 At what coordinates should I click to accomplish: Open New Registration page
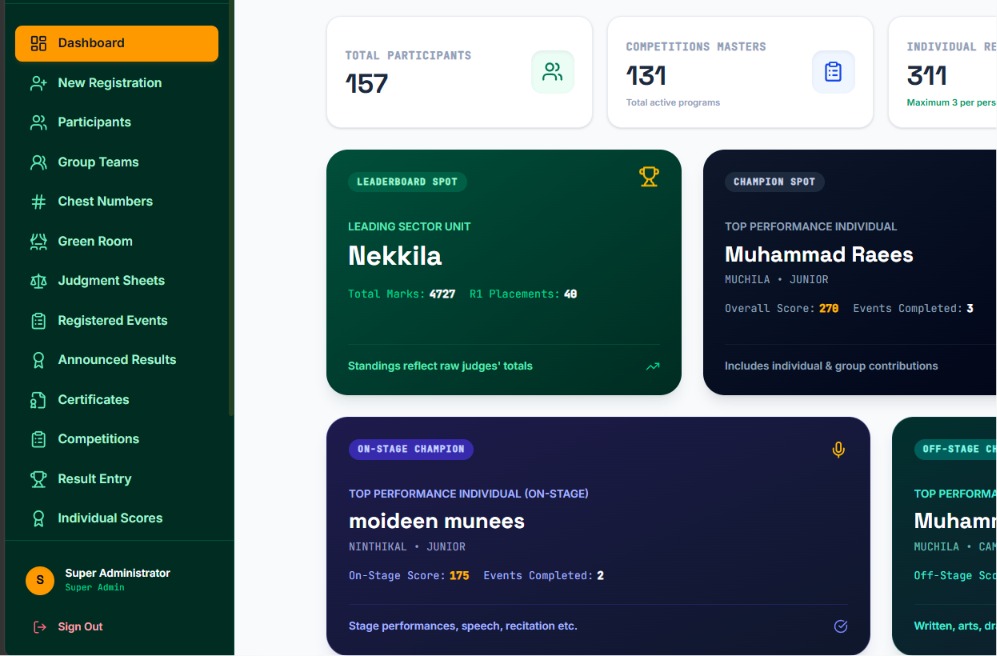click(116, 83)
